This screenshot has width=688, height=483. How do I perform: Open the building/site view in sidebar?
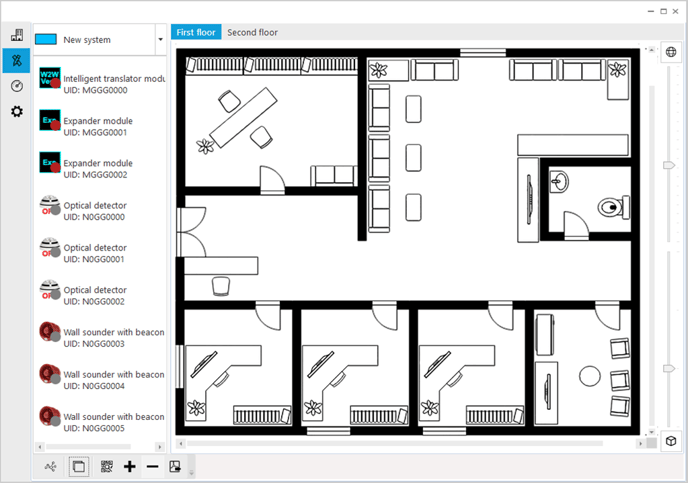16,35
